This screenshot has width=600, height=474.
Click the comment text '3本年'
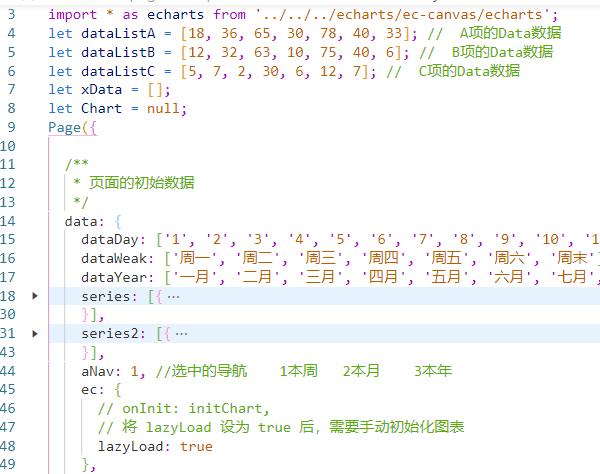coord(433,371)
